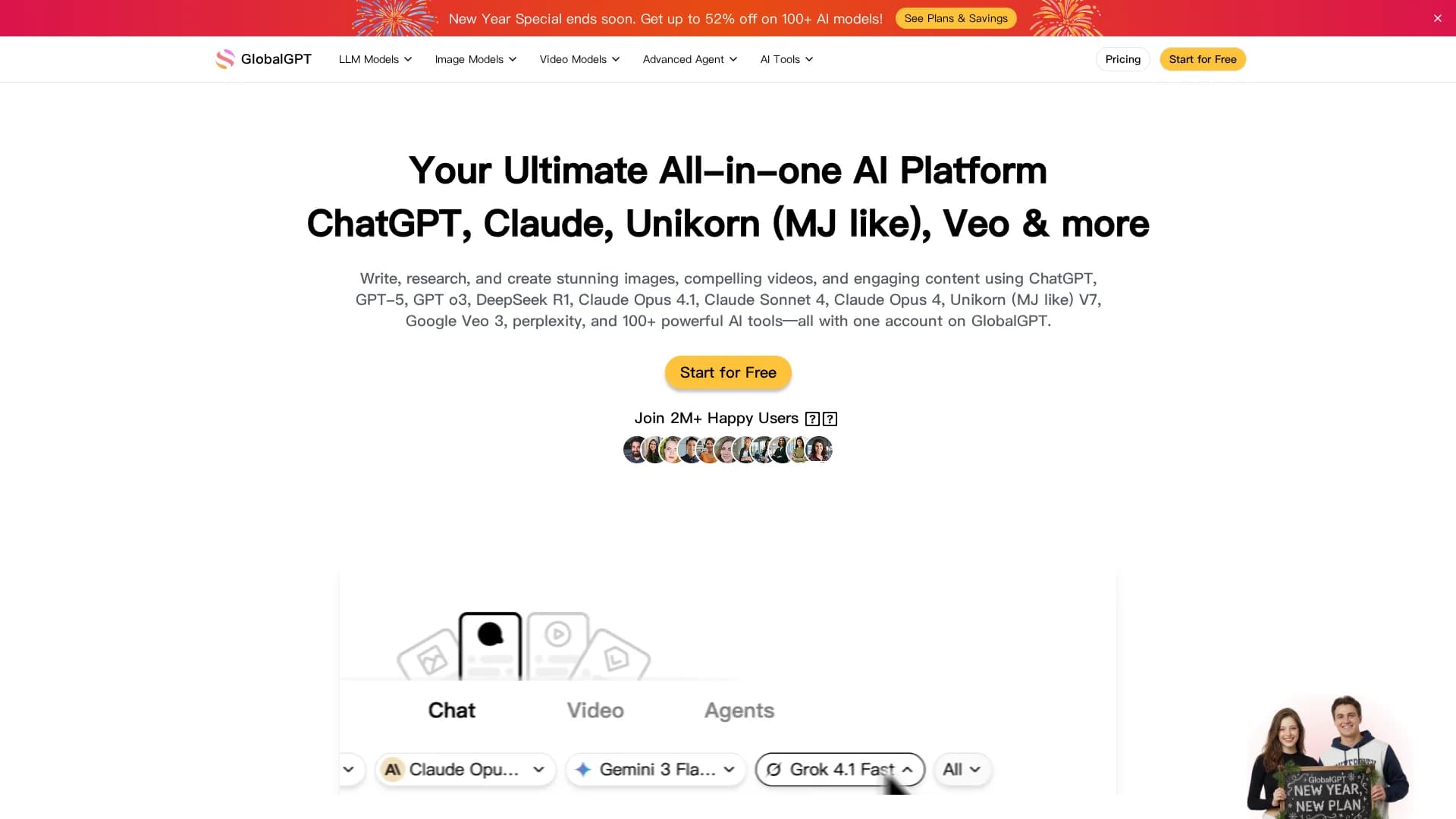Viewport: 1456px width, 819px height.
Task: Switch to the Video tab
Action: [x=595, y=711]
